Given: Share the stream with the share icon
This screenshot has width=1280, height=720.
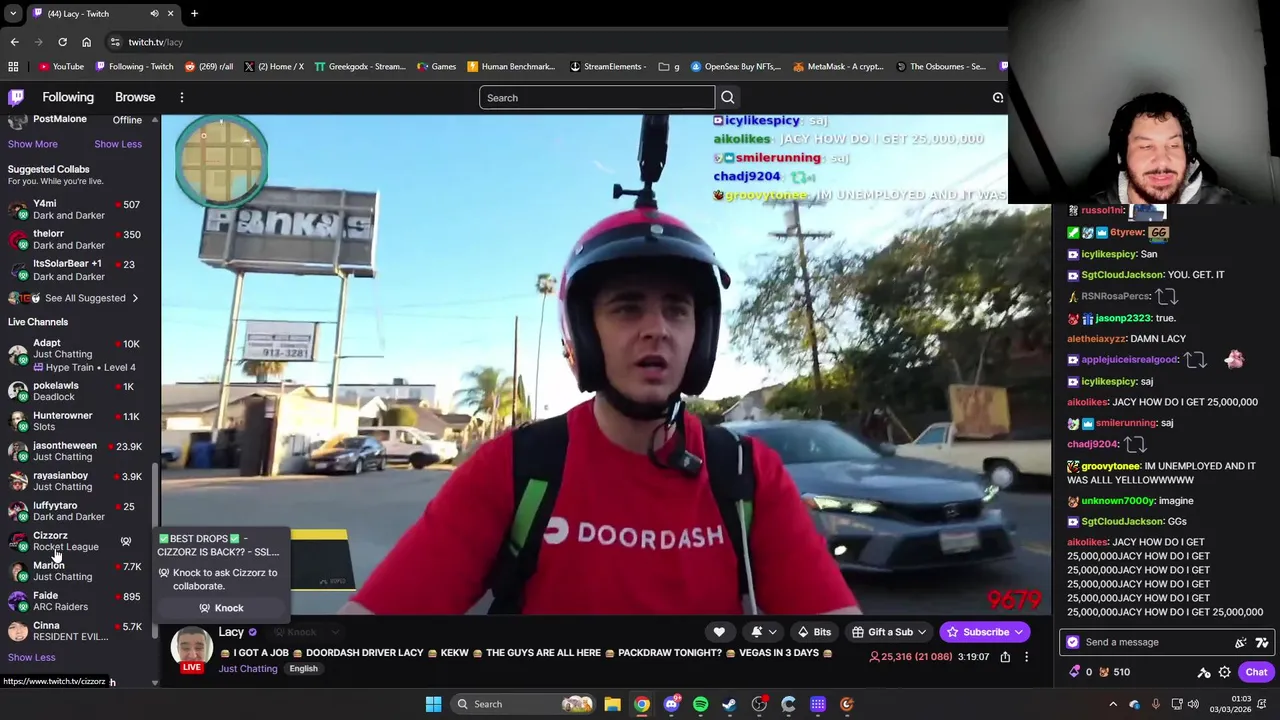Looking at the screenshot, I should pyautogui.click(x=1005, y=657).
